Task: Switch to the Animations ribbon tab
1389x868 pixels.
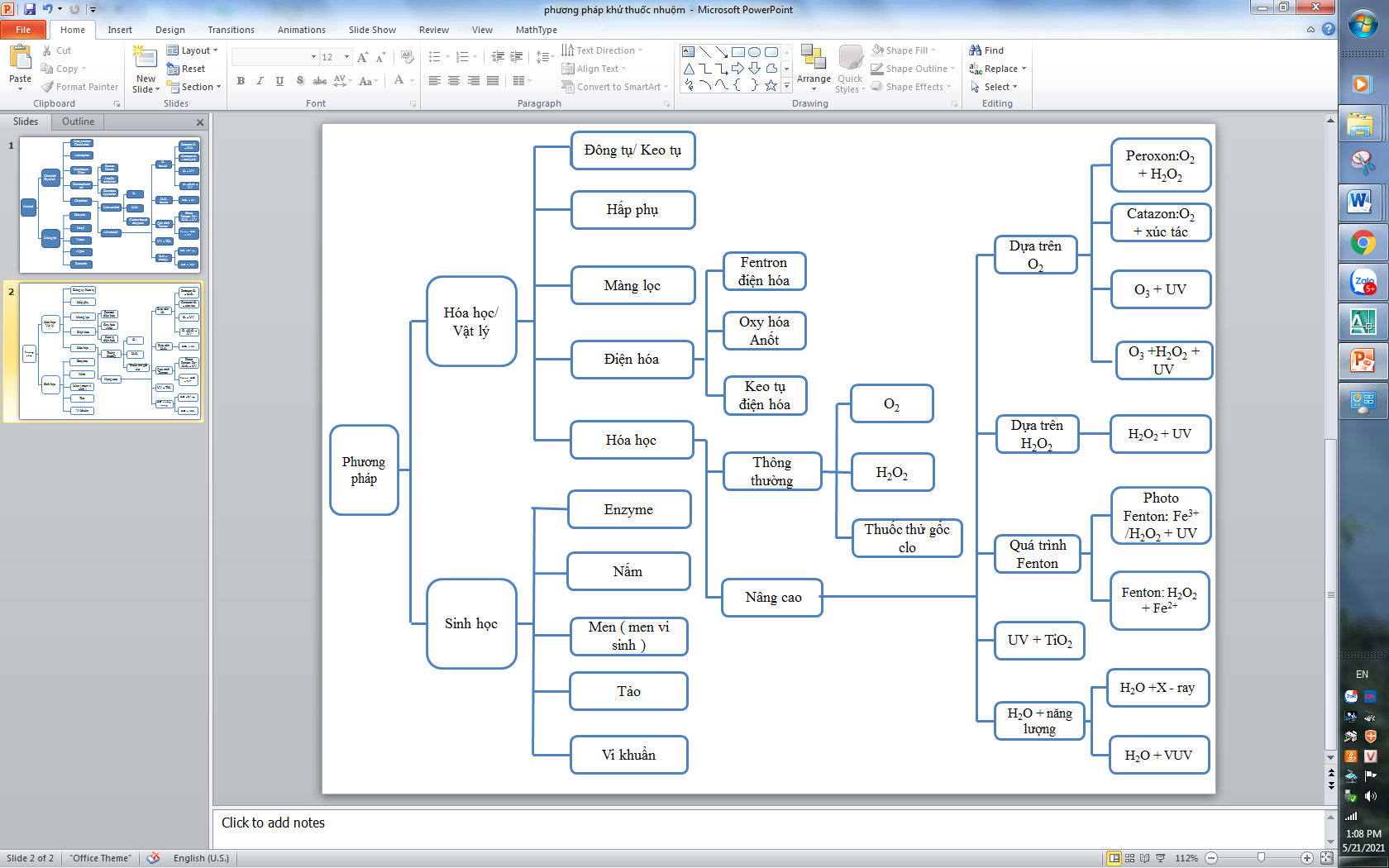Action: pos(302,30)
